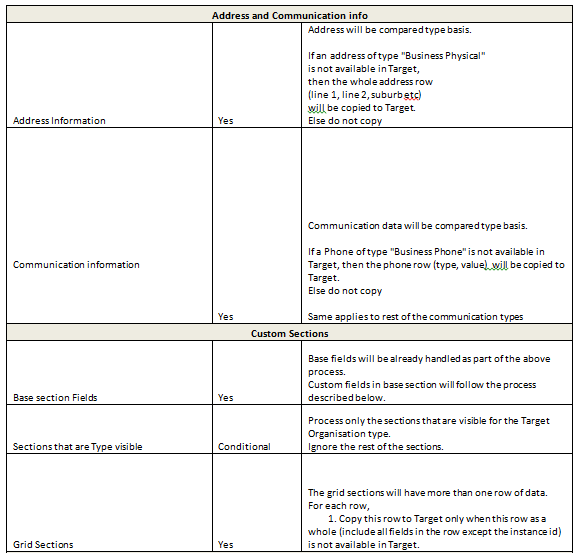Image resolution: width=579 pixels, height=553 pixels.
Task: Click 'Else do not copy' in Communication row
Action: 345,291
